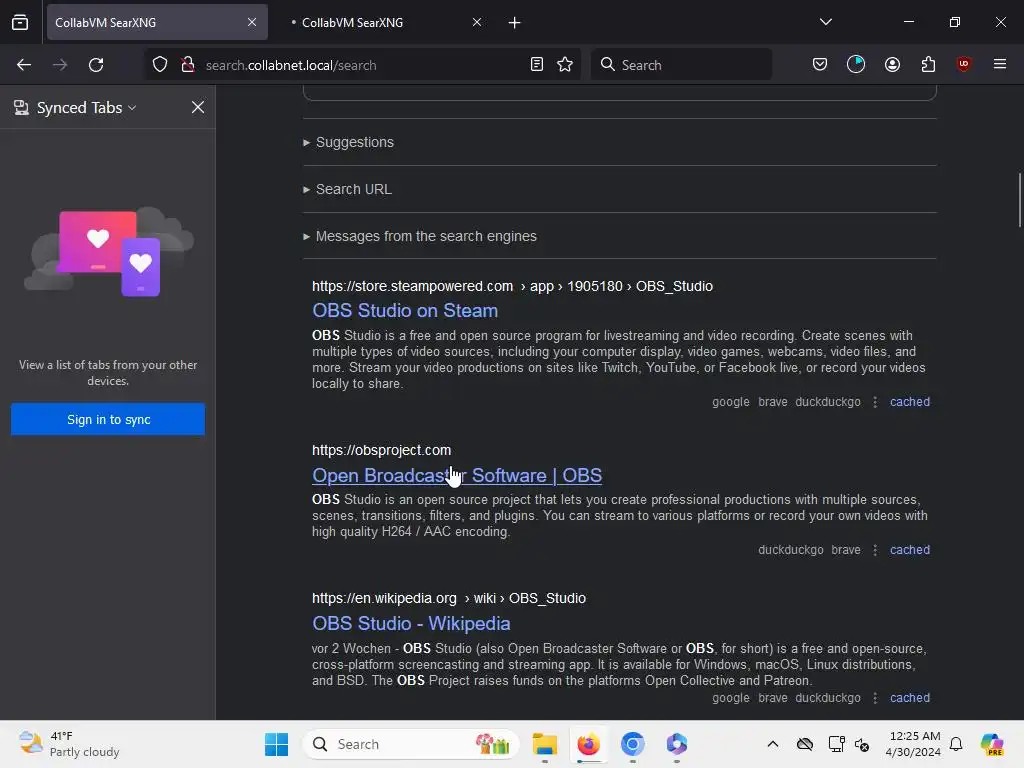Screen dimensions: 1024x768
Task: Open Copilot app next to Chromium
Action: coord(677,744)
